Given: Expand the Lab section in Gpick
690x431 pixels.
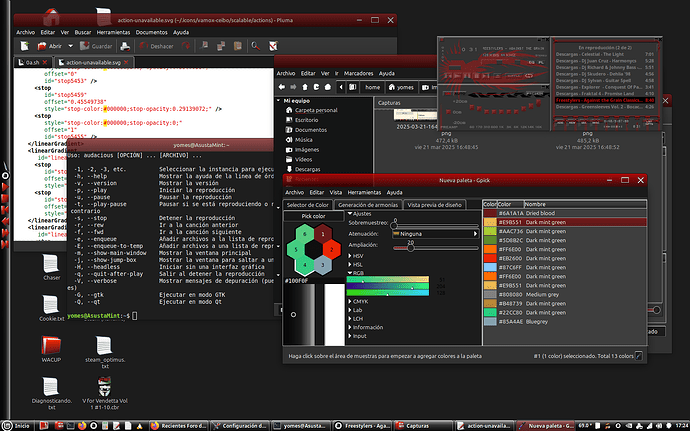Looking at the screenshot, I should (350, 310).
